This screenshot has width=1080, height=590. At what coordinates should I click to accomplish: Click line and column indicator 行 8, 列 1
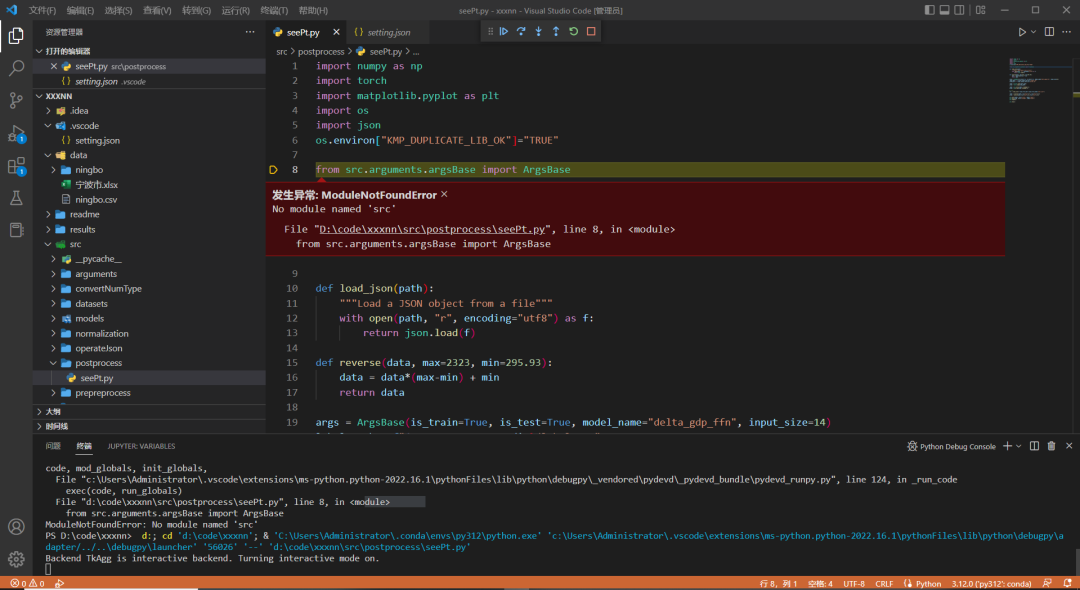[778, 584]
